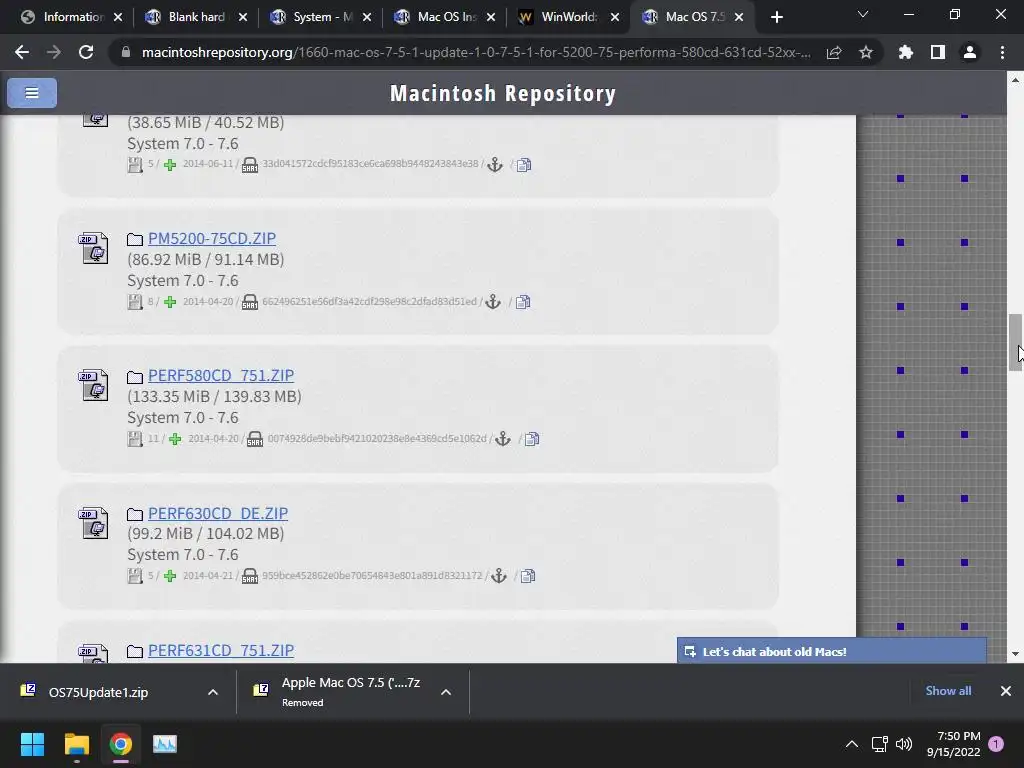Click the copy icon in PERF580CD_751.ZIP row
Image resolution: width=1024 pixels, height=768 pixels.
532,439
